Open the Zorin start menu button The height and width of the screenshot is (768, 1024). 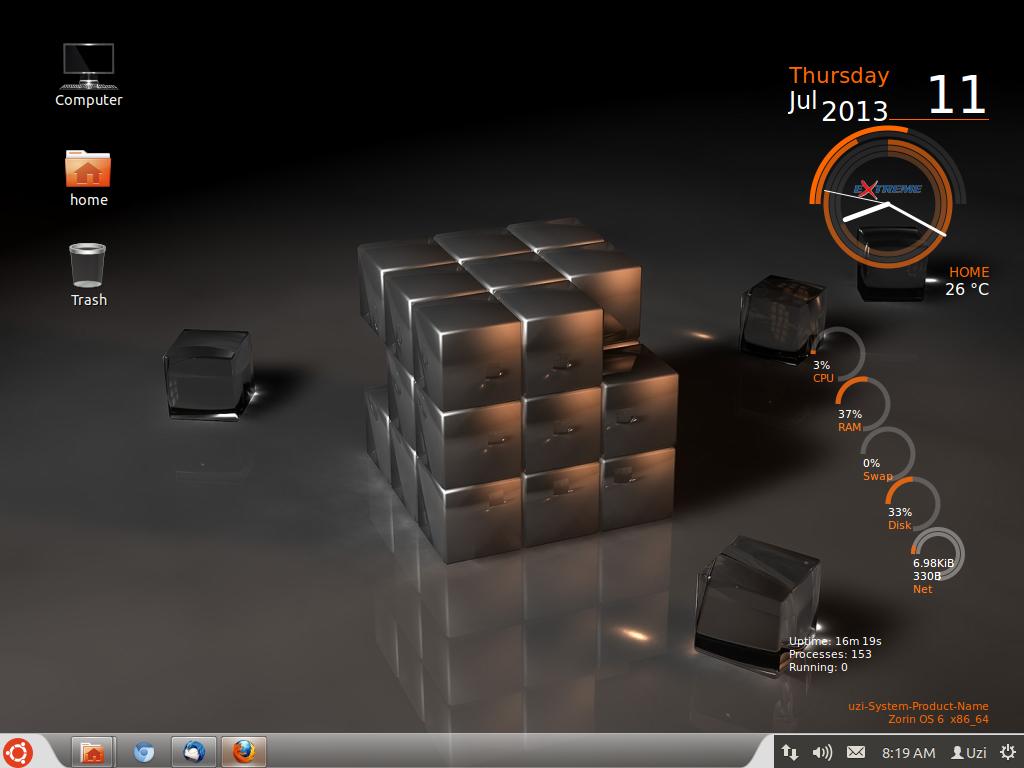tap(18, 751)
